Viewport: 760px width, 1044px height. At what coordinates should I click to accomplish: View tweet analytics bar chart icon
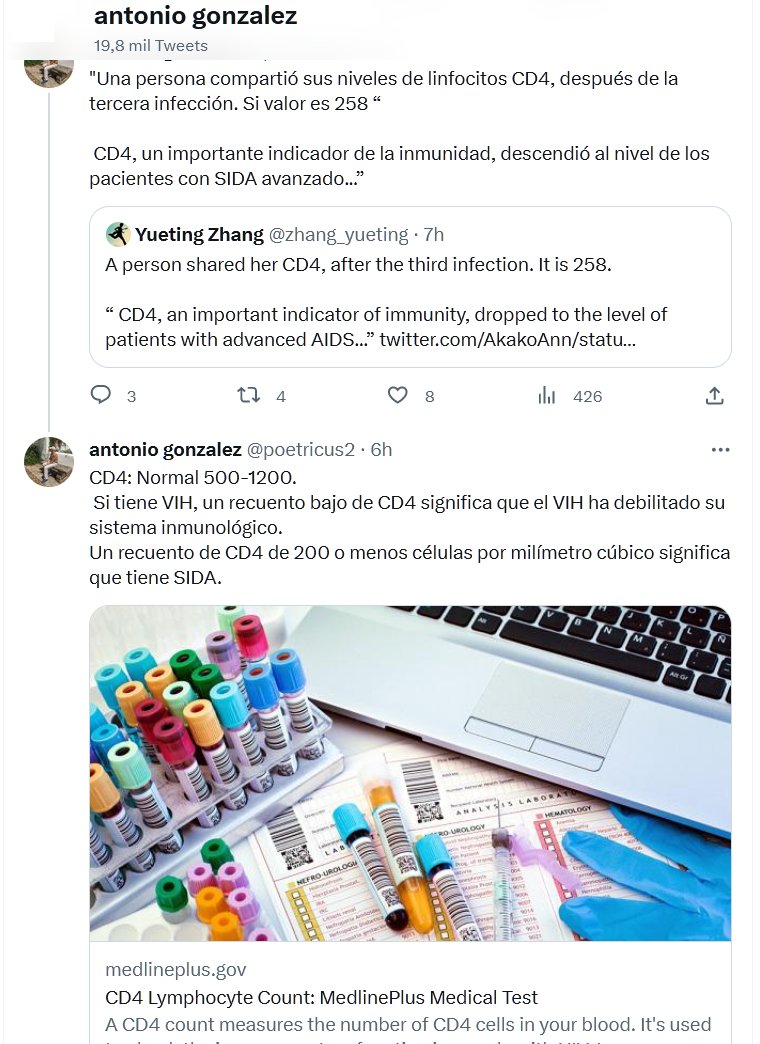coord(547,396)
